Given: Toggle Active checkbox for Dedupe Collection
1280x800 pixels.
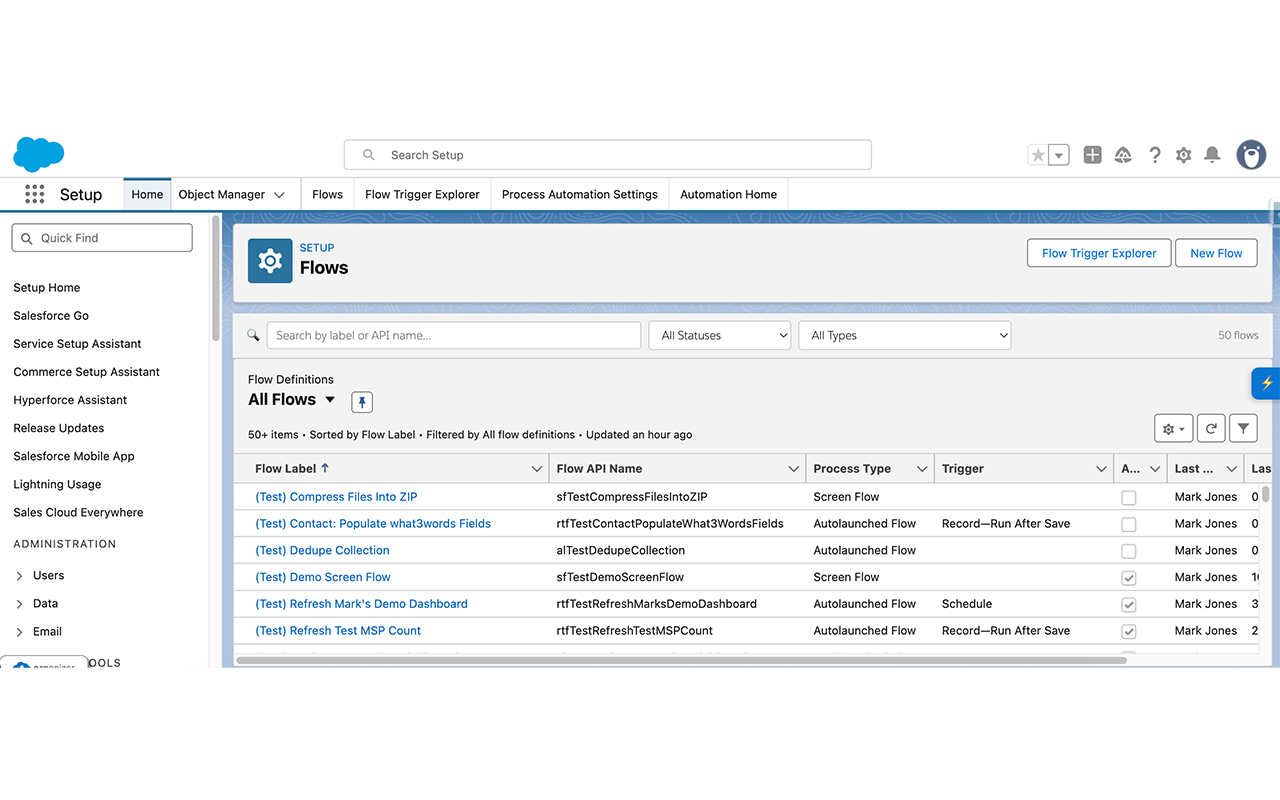Looking at the screenshot, I should [x=1129, y=551].
